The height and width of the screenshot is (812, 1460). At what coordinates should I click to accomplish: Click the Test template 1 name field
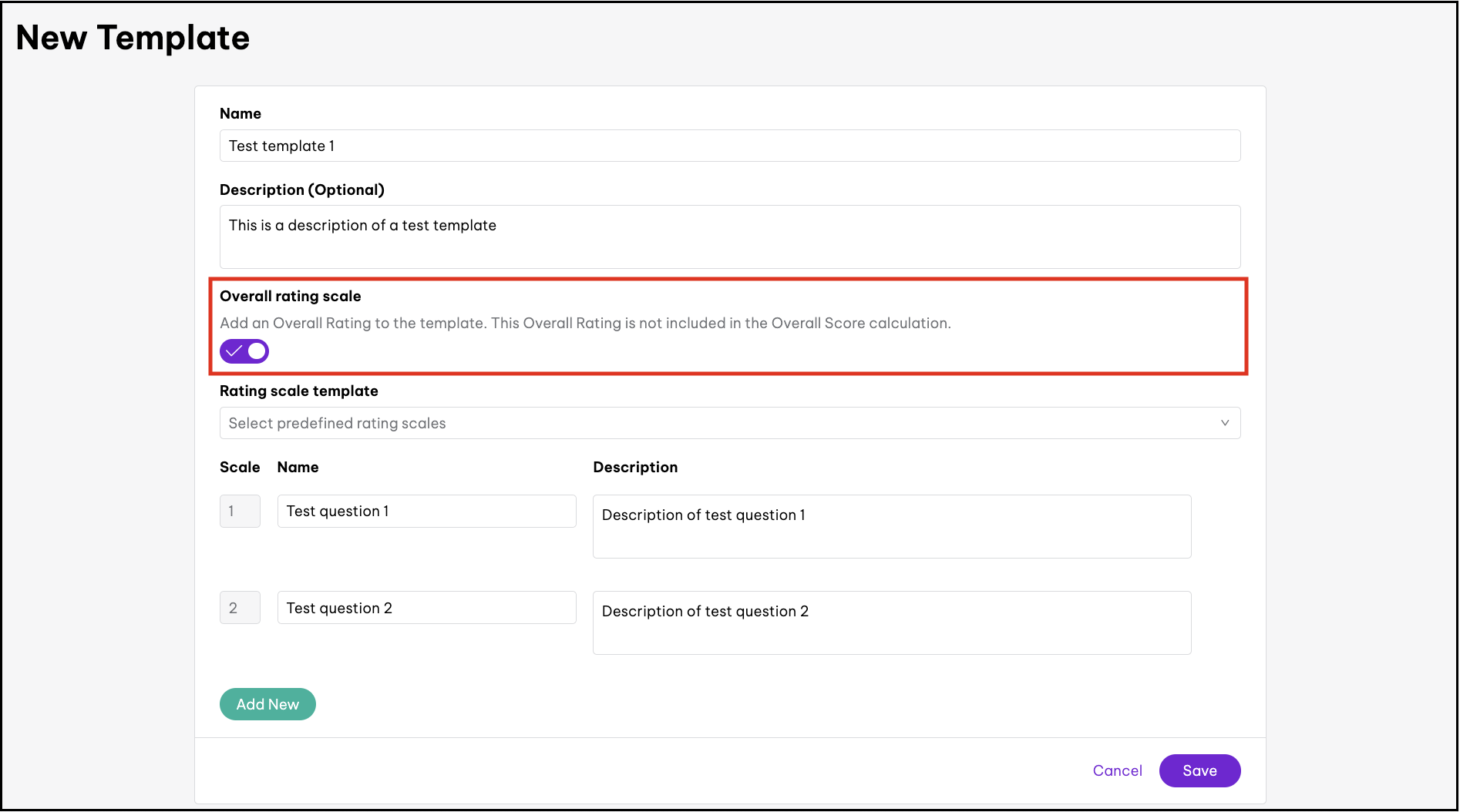tap(728, 146)
